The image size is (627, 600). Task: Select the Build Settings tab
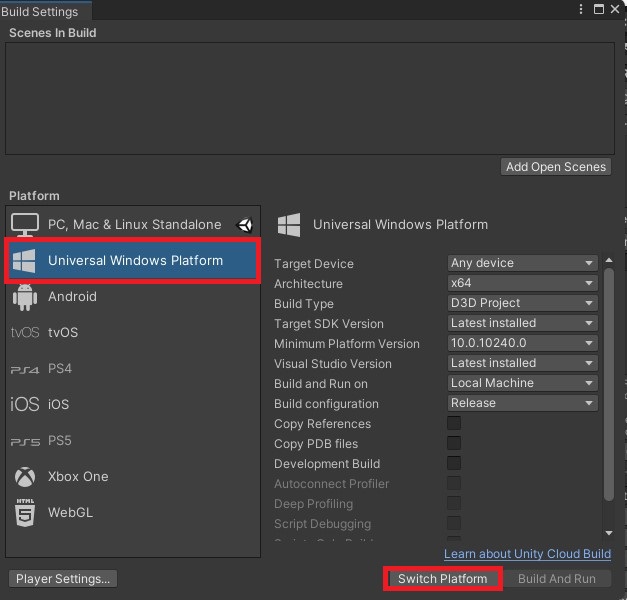(x=45, y=11)
